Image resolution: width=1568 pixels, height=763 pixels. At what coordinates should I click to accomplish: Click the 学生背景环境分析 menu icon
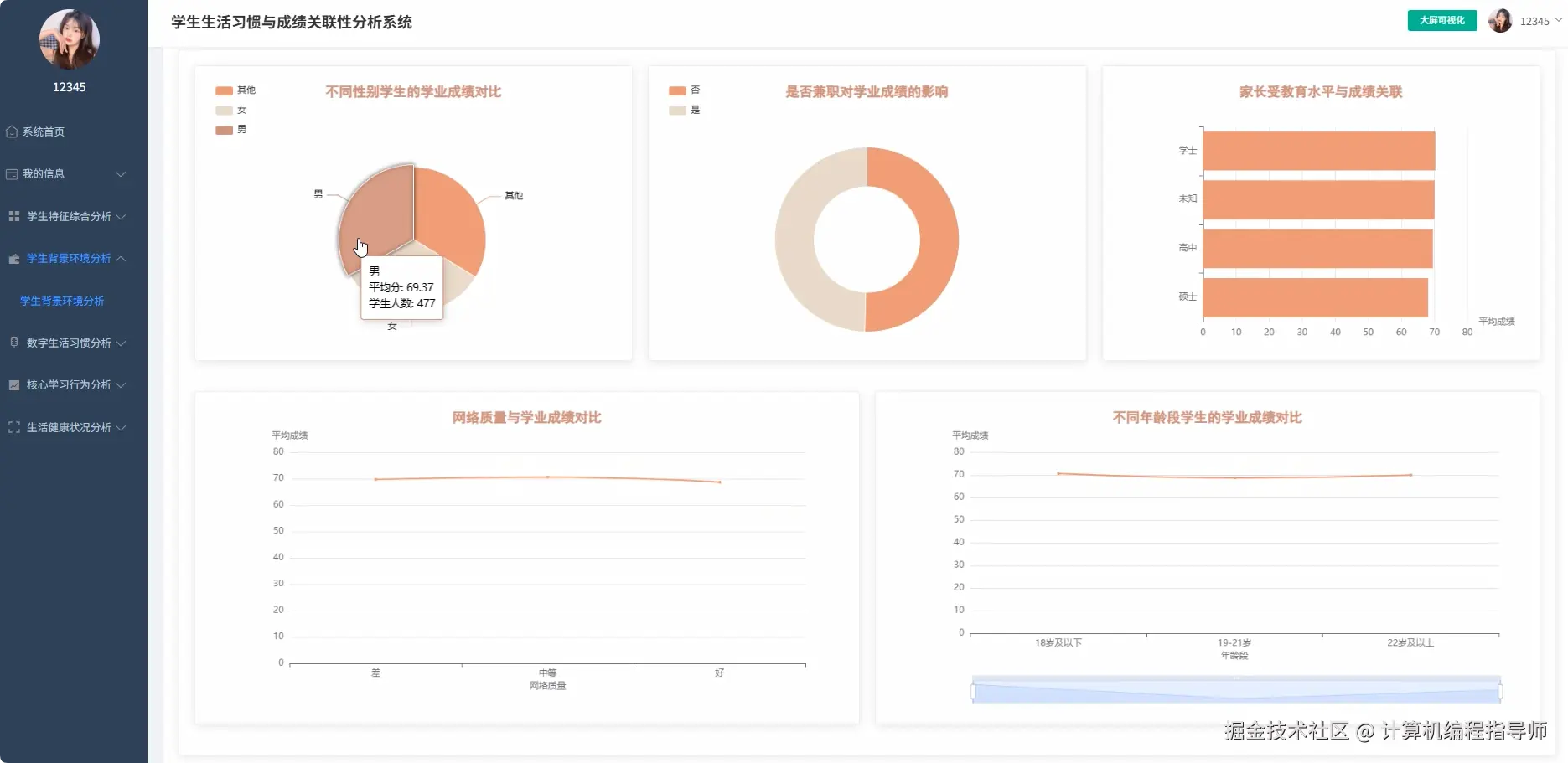coord(13,259)
